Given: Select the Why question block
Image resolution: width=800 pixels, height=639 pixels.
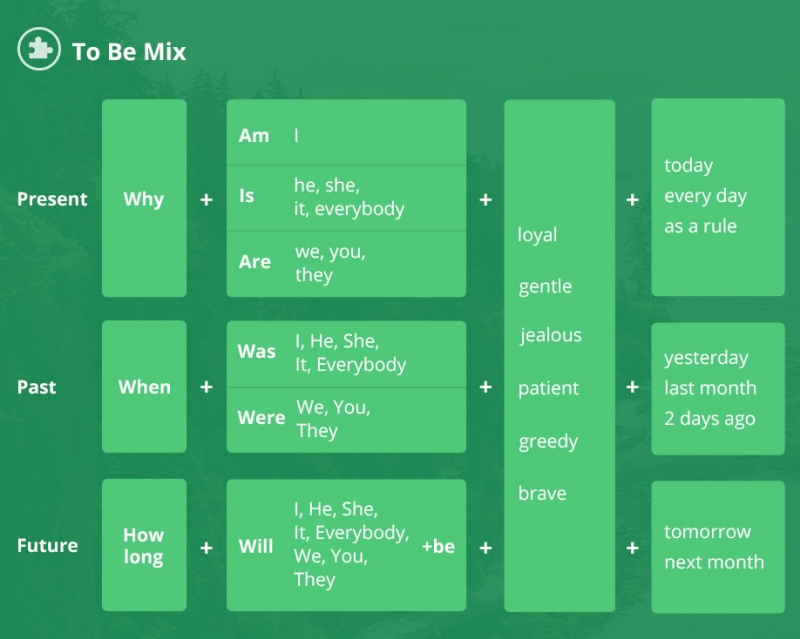Looking at the screenshot, I should pyautogui.click(x=144, y=198).
